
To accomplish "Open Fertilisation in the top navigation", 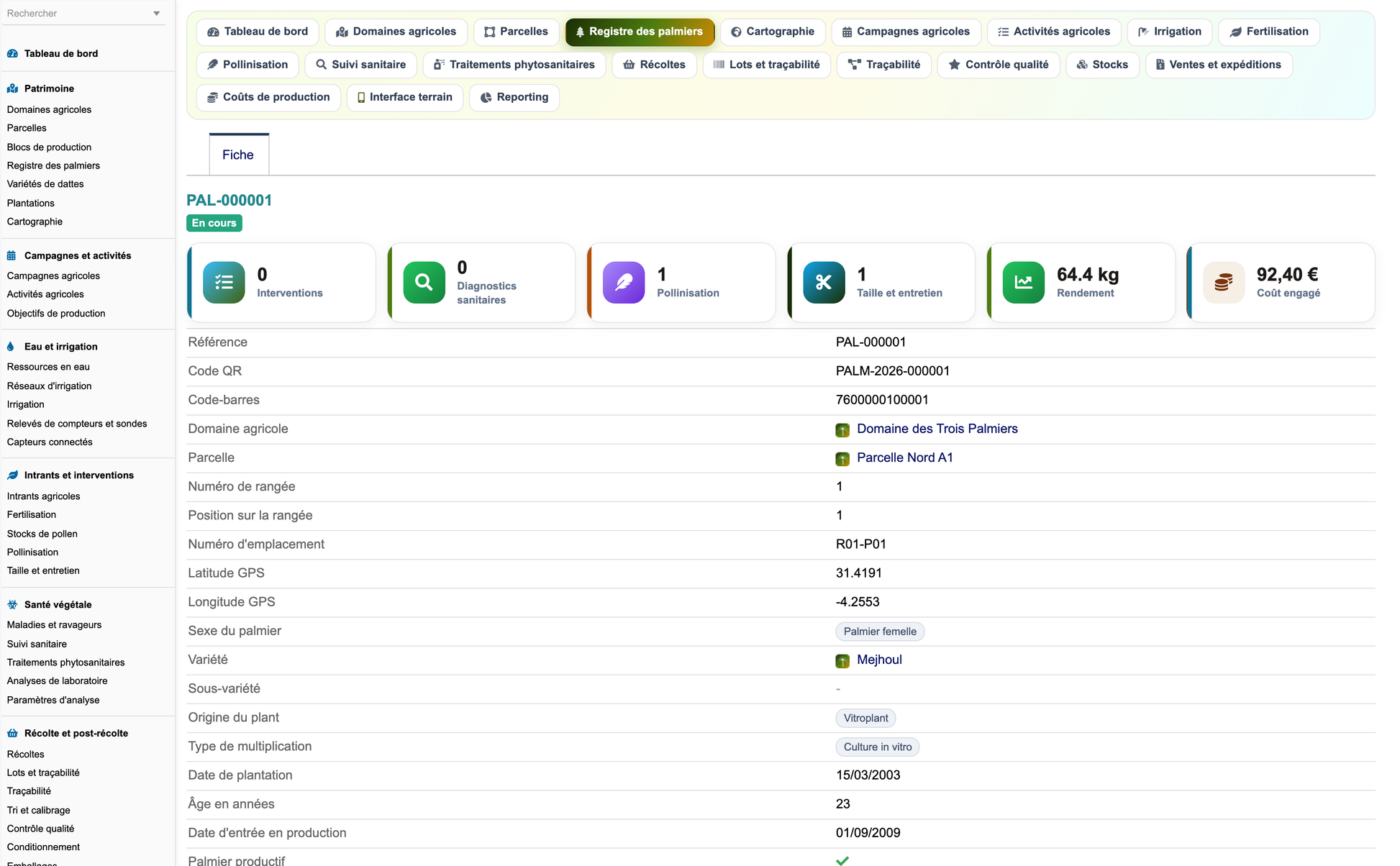I will (1269, 32).
